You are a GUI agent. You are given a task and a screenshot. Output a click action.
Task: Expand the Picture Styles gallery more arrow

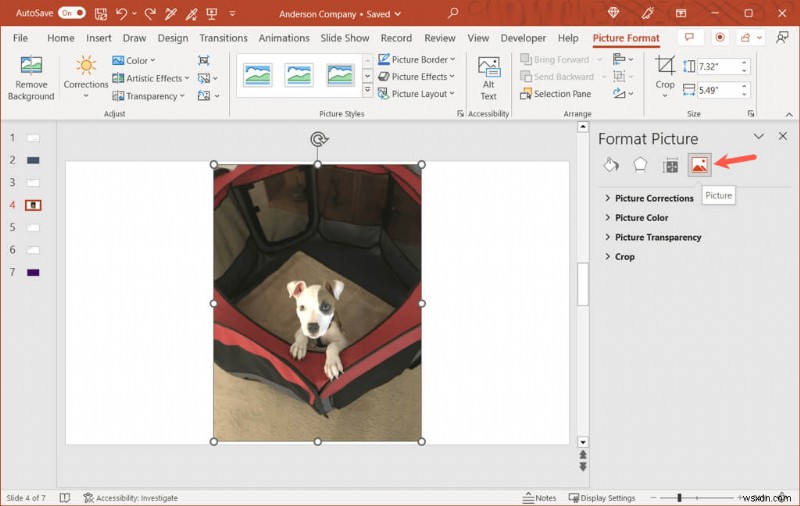coord(367,91)
